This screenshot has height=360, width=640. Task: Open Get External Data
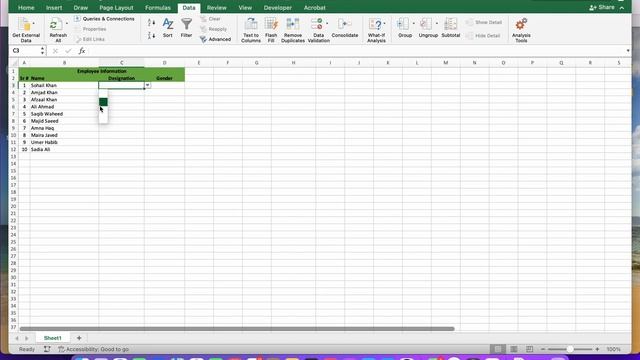click(26, 30)
